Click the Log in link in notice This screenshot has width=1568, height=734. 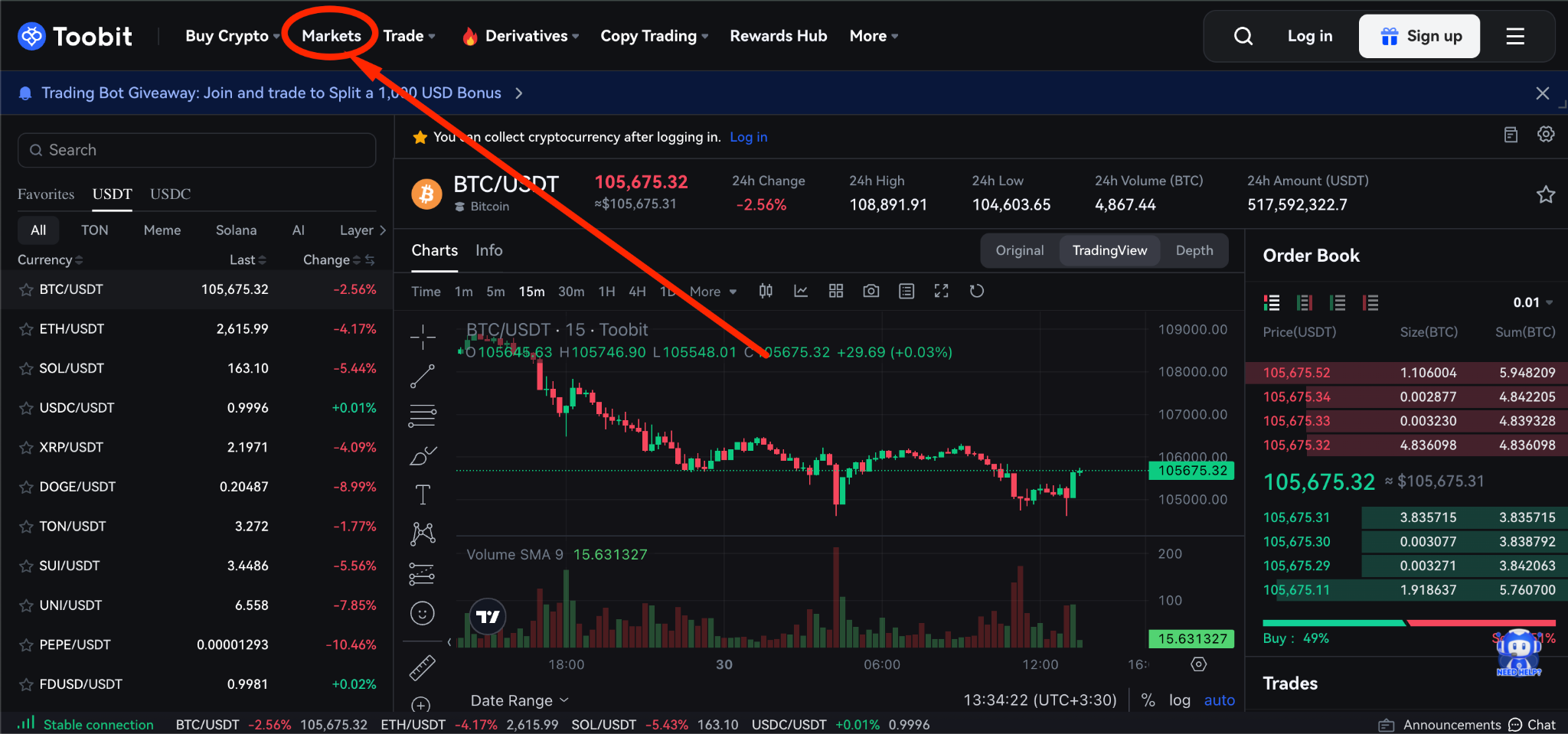pyautogui.click(x=748, y=137)
